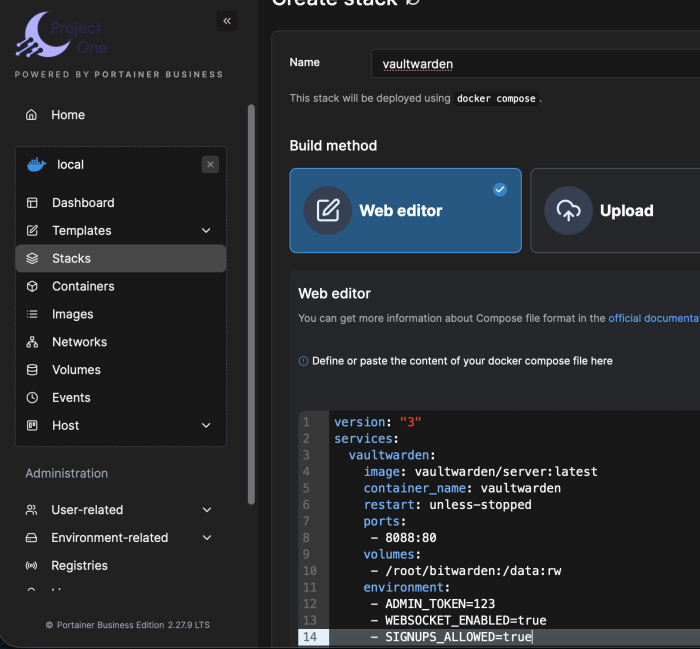Image resolution: width=700 pixels, height=649 pixels.
Task: Click the Host panel icon
Action: point(32,425)
